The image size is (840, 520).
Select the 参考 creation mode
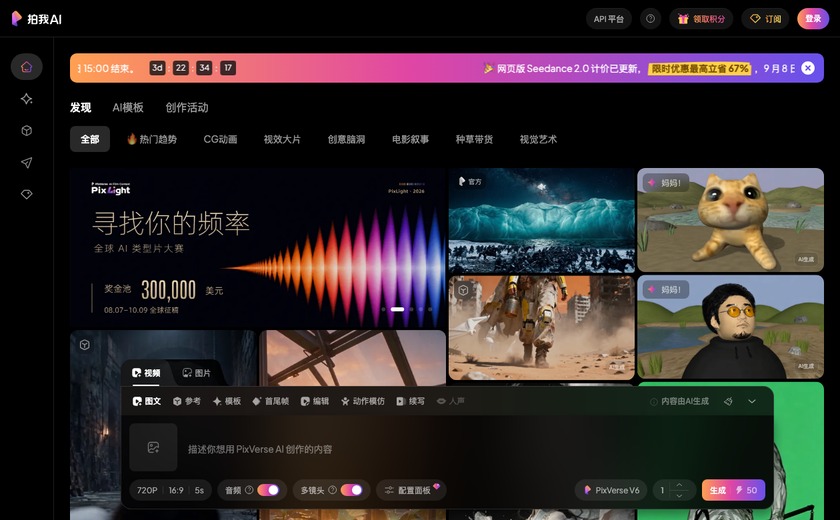(186, 401)
